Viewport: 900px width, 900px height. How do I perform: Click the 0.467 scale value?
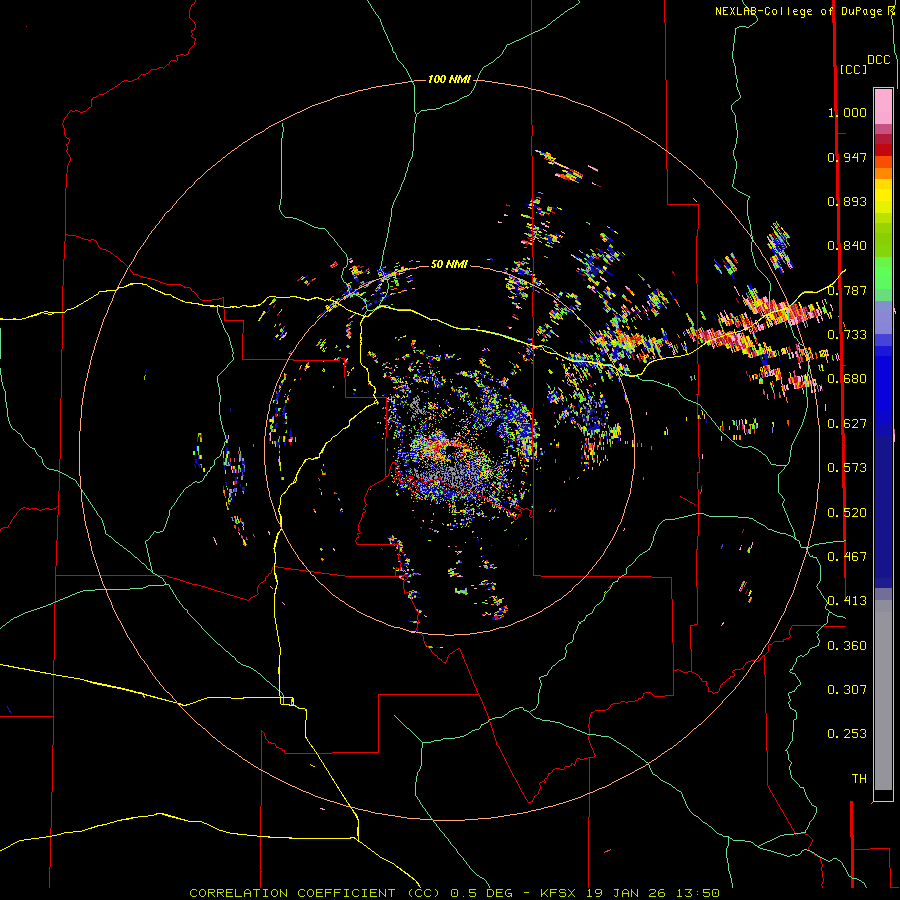coord(847,557)
